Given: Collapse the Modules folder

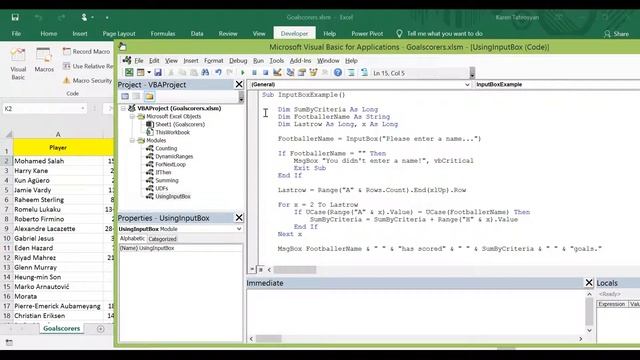Looking at the screenshot, I should pos(132,140).
